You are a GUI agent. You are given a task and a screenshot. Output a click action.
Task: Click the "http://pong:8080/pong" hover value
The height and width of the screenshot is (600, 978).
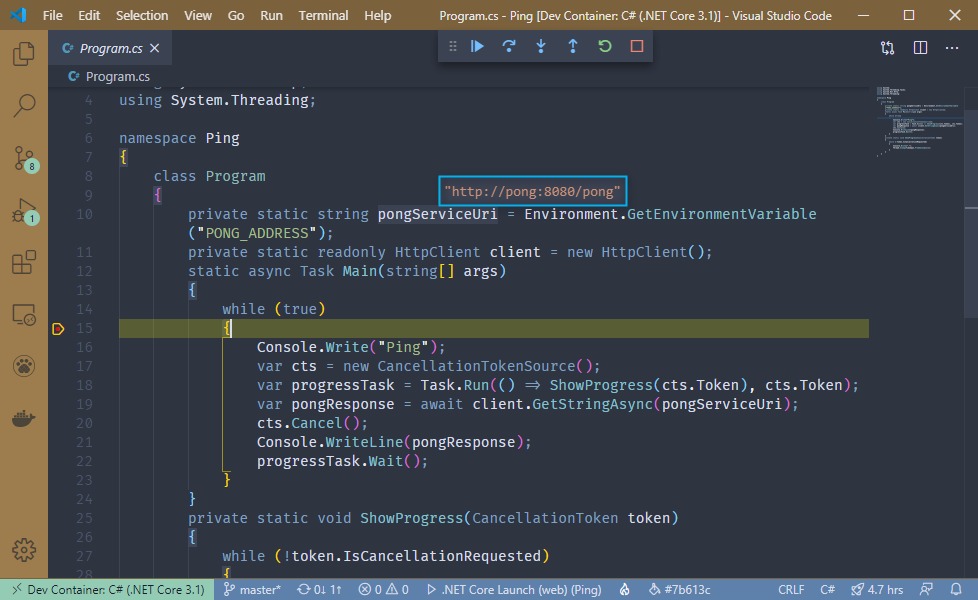point(533,191)
